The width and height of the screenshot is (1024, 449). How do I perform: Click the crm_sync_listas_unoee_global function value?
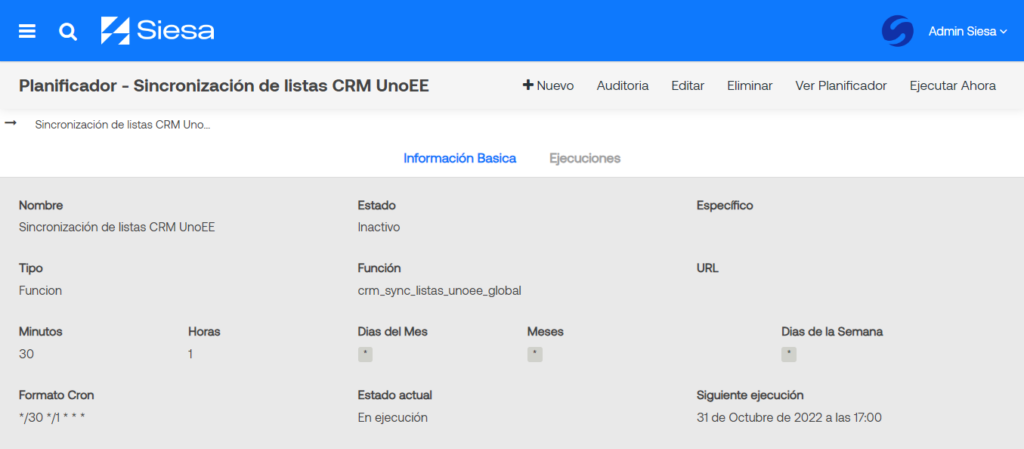[x=439, y=291]
